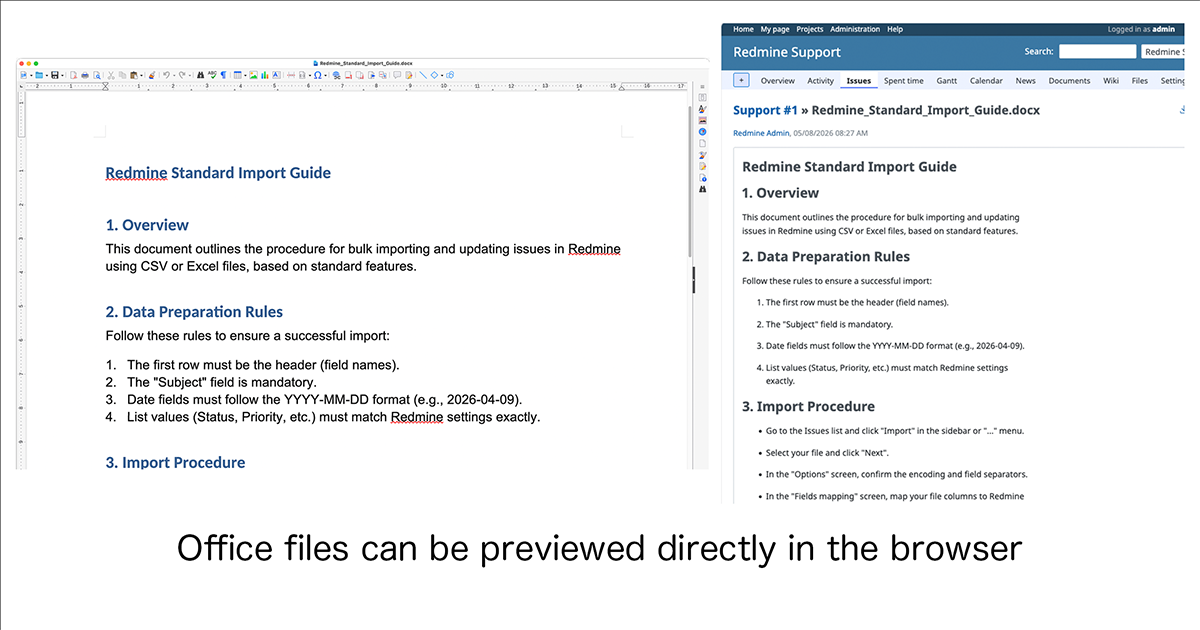
Task: Open sidebar Gallery icon in Writer
Action: tap(702, 120)
